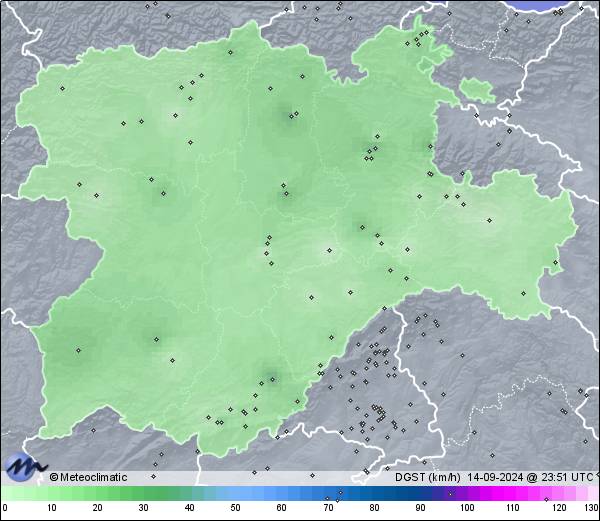Click the 23:51 UTC time text
The width and height of the screenshot is (600, 521).
pos(566,477)
